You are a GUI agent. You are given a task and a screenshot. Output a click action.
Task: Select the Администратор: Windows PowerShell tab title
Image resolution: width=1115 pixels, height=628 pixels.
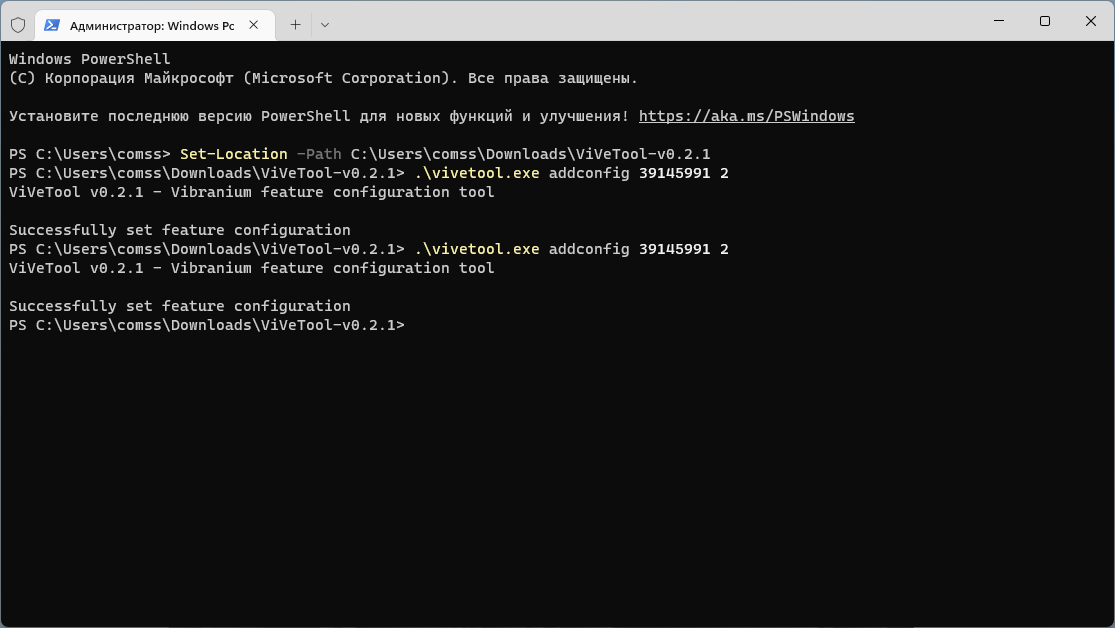point(152,25)
